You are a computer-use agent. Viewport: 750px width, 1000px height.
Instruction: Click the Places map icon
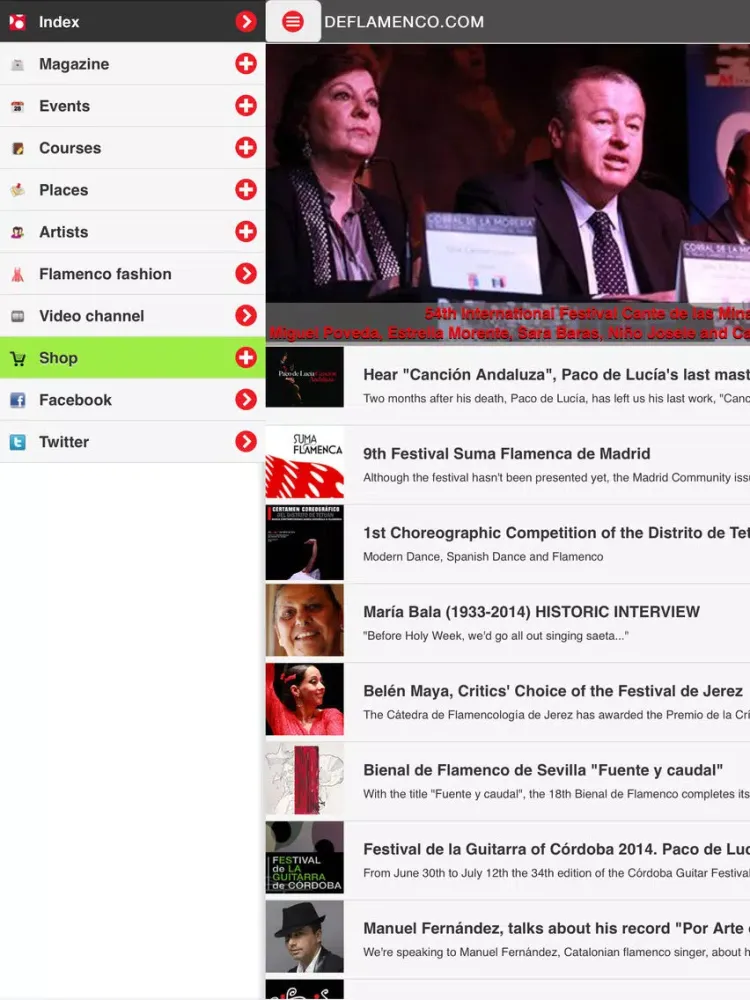[x=18, y=190]
